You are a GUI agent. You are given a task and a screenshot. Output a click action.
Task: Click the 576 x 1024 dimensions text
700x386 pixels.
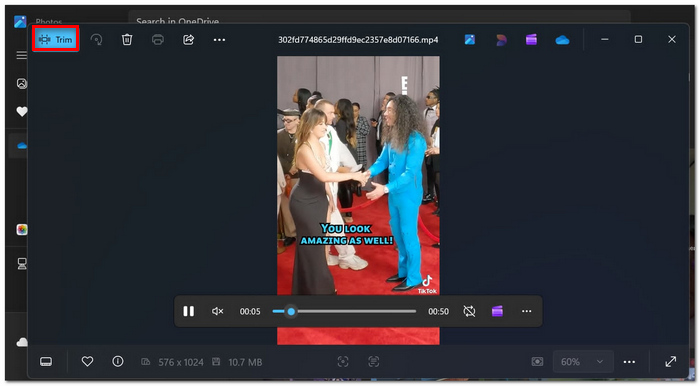181,362
